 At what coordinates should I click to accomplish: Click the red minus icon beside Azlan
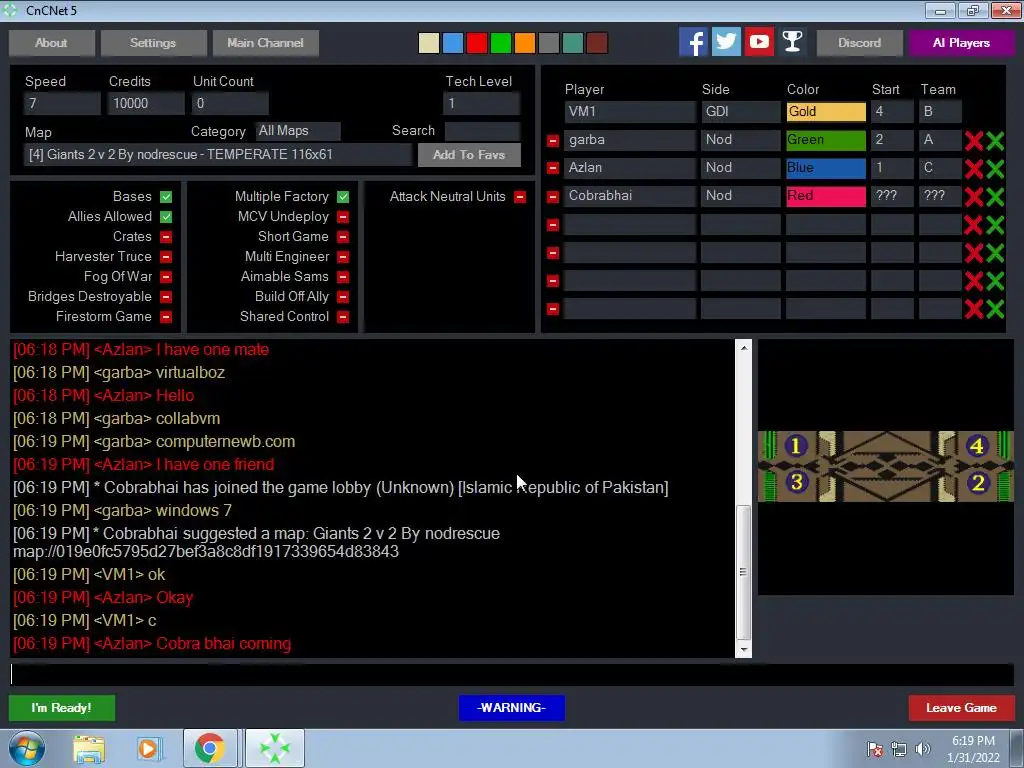click(552, 168)
